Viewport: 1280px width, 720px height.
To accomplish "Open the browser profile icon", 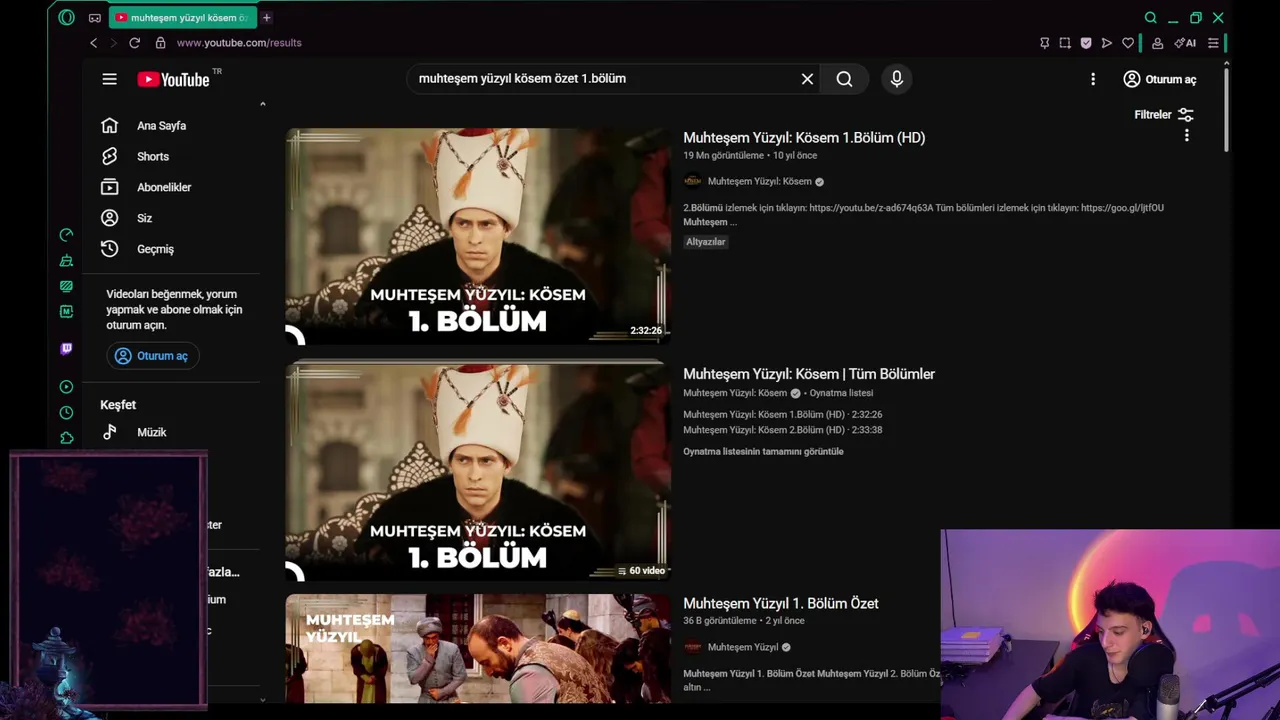I will [x=1157, y=43].
